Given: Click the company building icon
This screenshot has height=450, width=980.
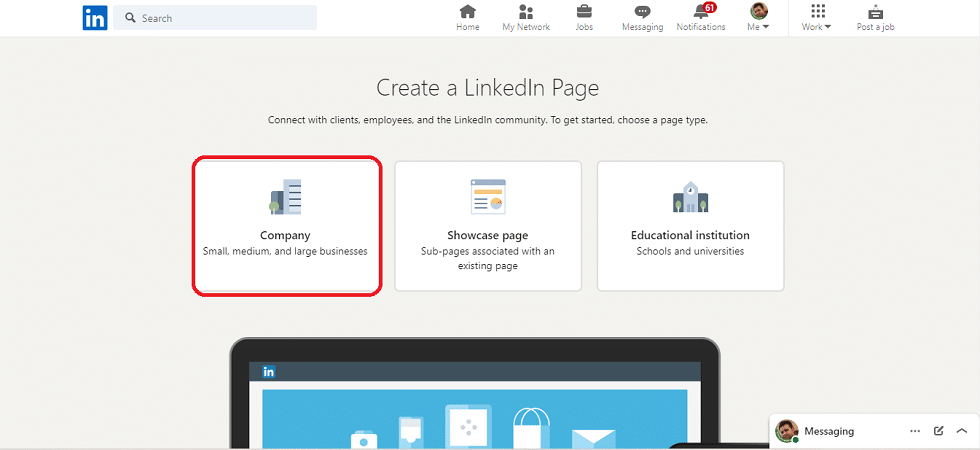Looking at the screenshot, I should tap(285, 197).
